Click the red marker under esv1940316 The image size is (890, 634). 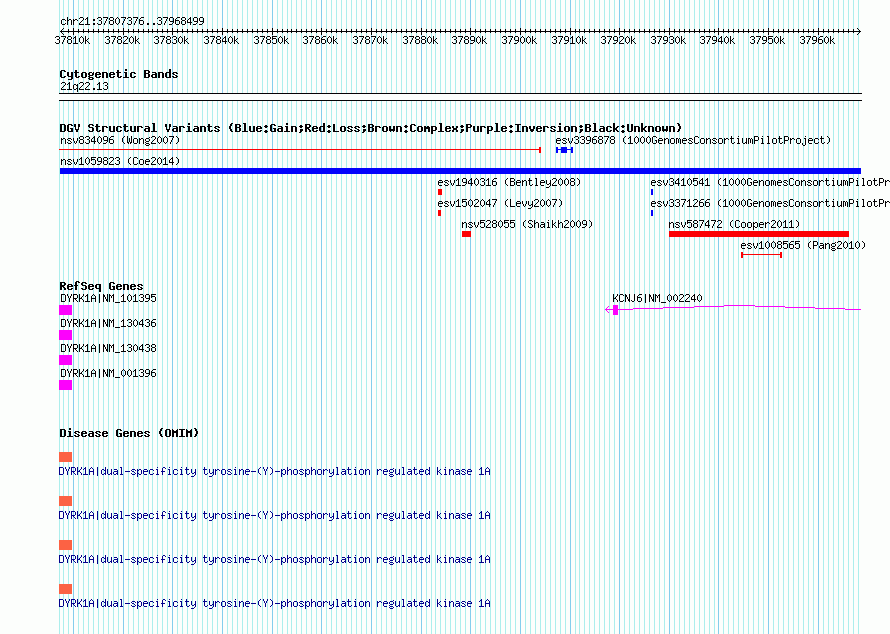(440, 192)
